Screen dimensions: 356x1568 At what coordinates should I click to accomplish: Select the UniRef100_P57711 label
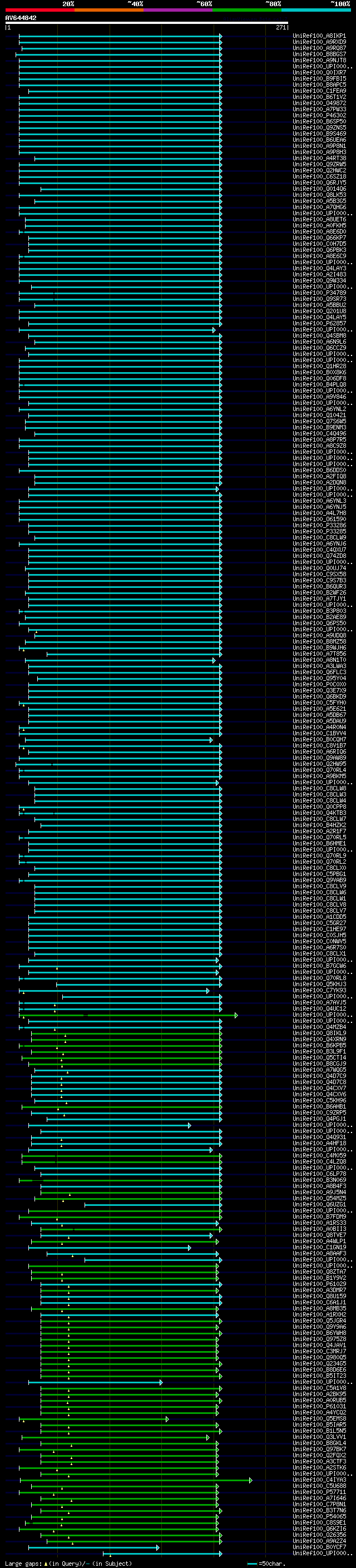click(x=319, y=1492)
